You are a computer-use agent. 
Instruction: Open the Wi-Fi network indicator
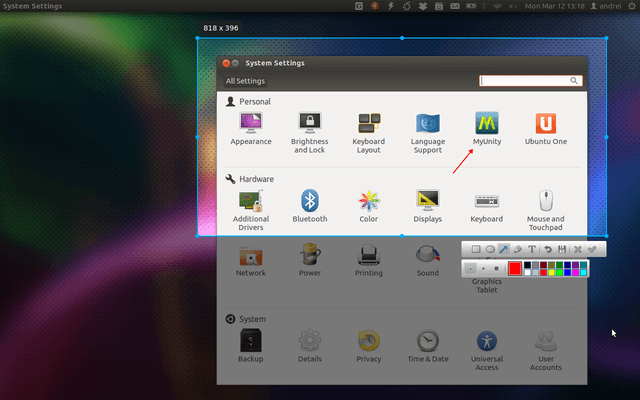(x=497, y=6)
